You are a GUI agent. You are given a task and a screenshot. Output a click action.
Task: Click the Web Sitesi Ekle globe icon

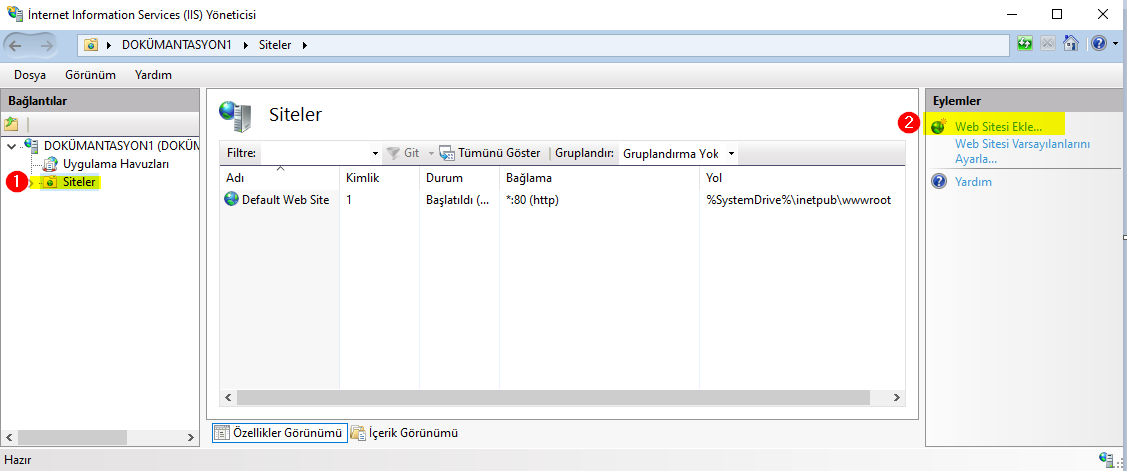click(939, 127)
